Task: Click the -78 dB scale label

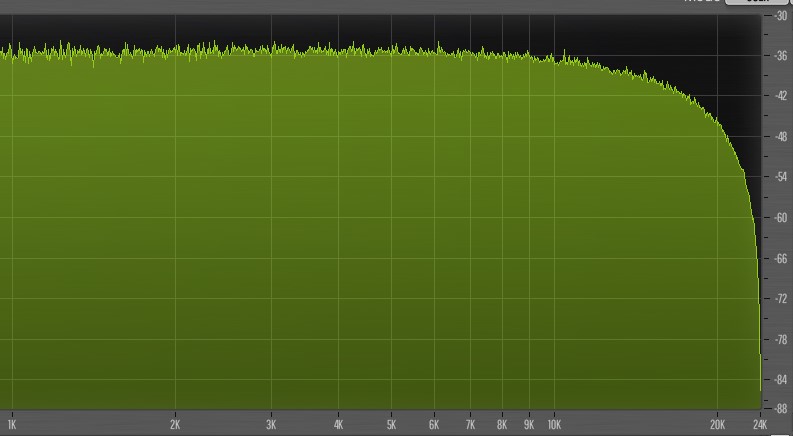Action: [x=779, y=339]
